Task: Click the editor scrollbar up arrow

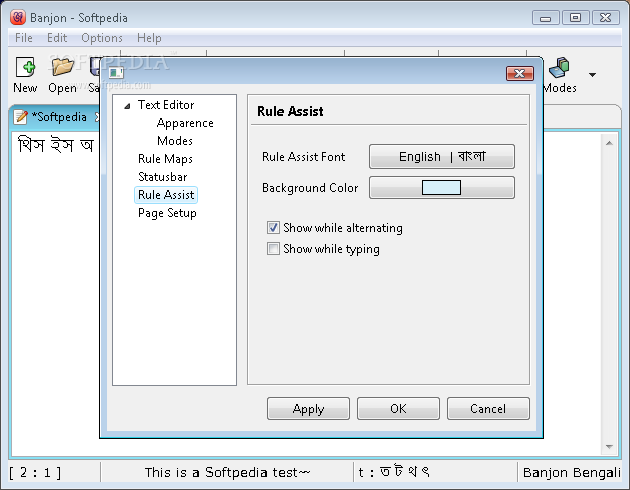Action: 609,143
